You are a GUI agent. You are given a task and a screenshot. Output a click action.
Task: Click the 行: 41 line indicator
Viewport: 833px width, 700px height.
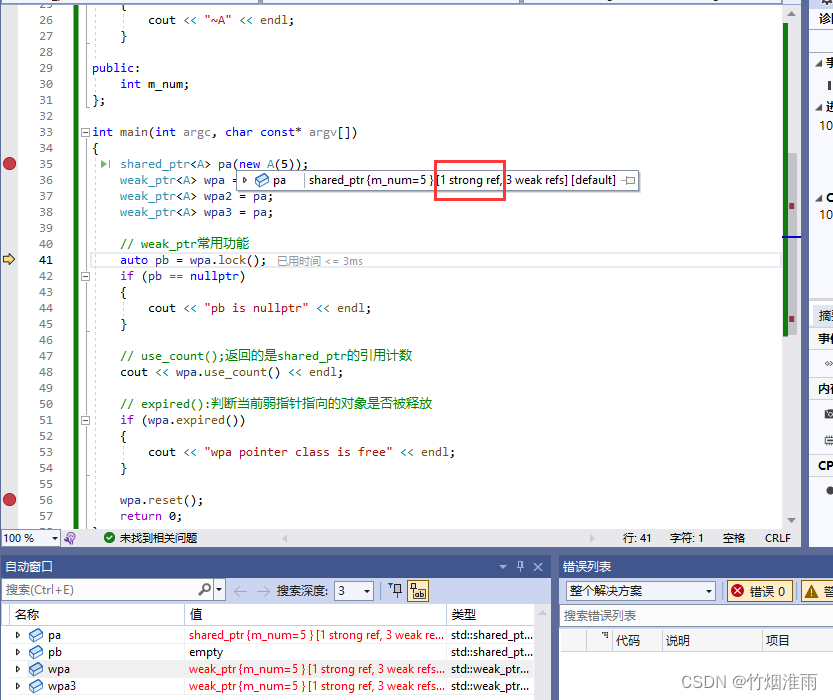point(636,538)
